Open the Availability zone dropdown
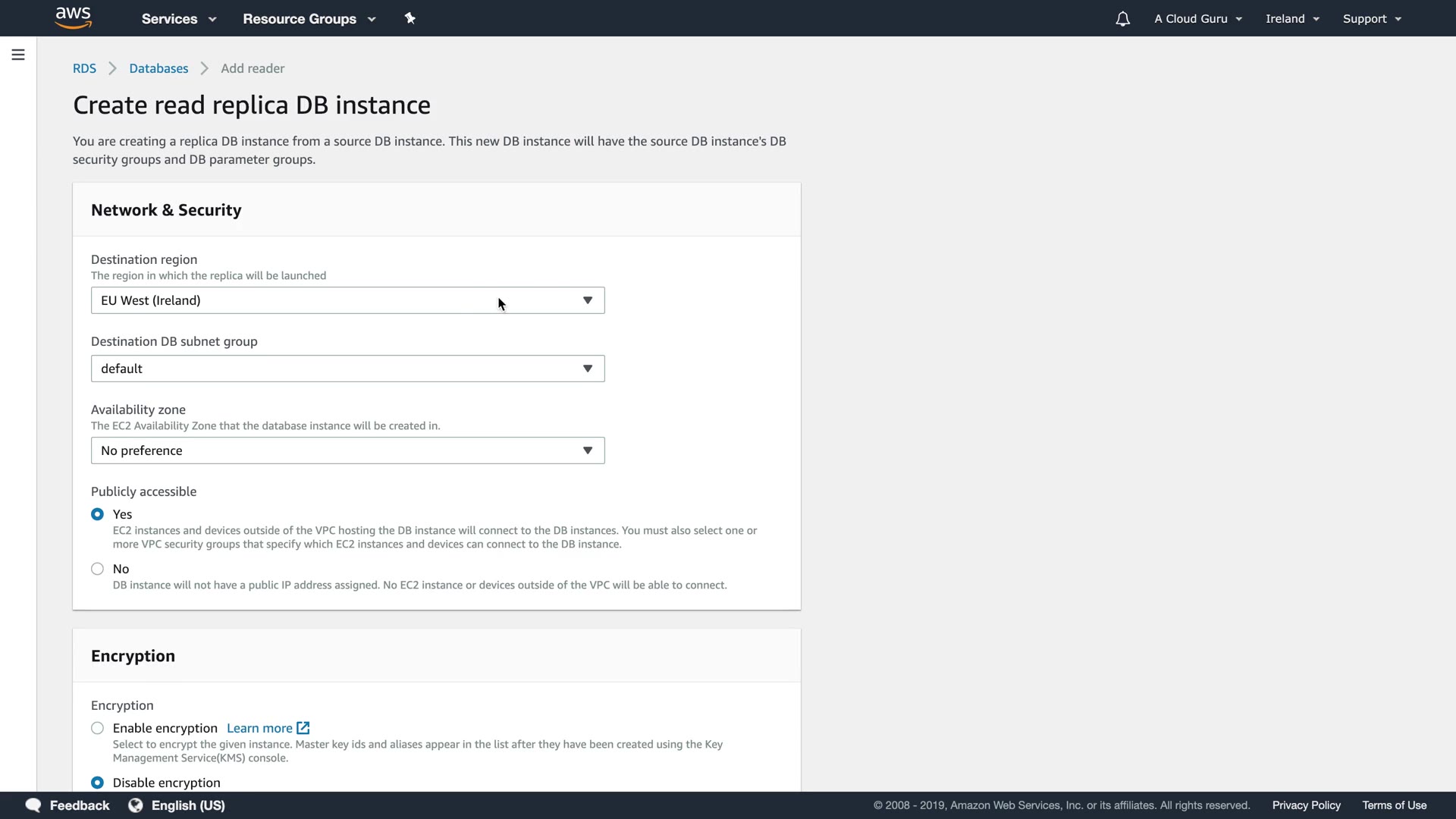Image resolution: width=1456 pixels, height=819 pixels. pos(347,450)
